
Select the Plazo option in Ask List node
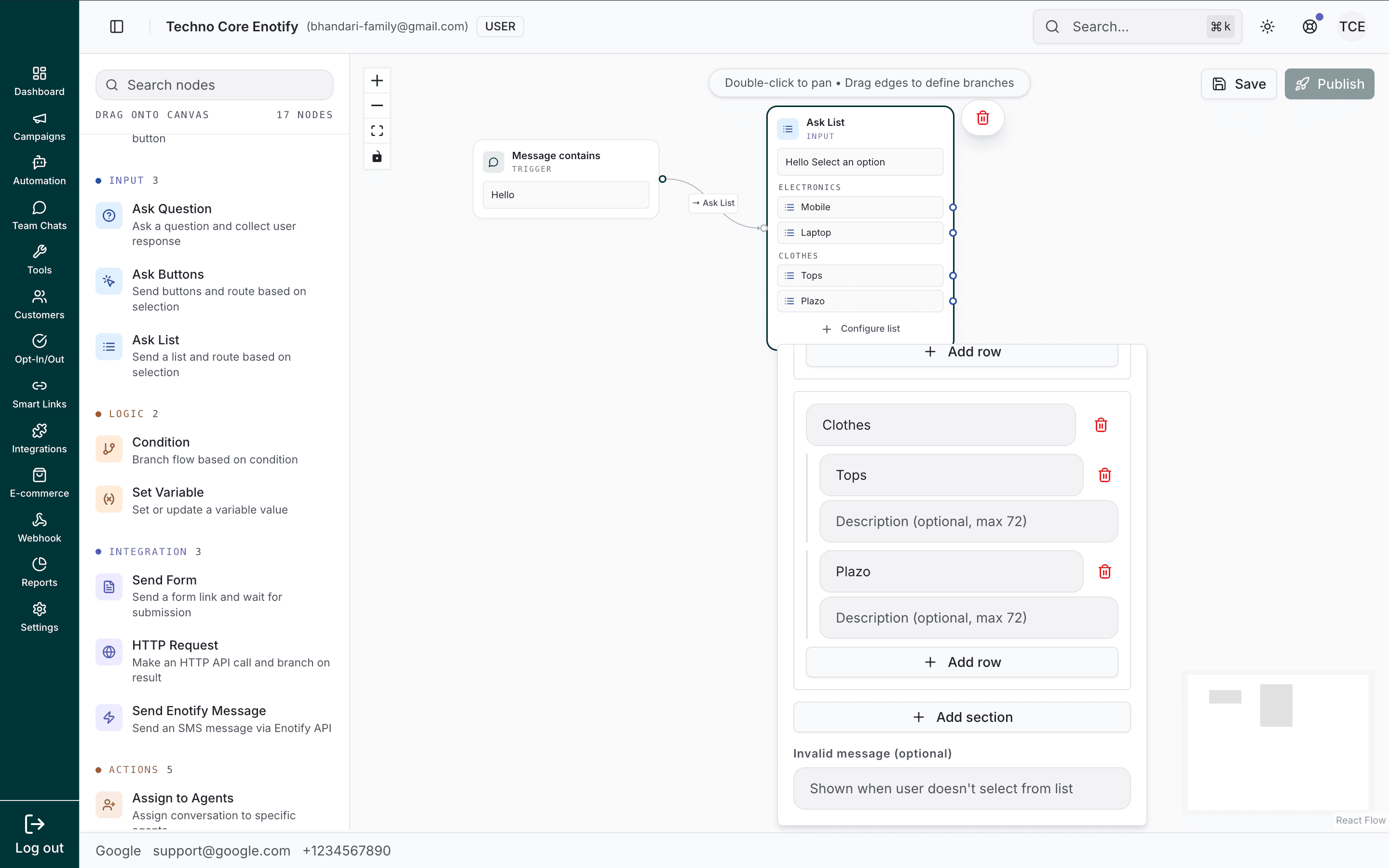[860, 301]
